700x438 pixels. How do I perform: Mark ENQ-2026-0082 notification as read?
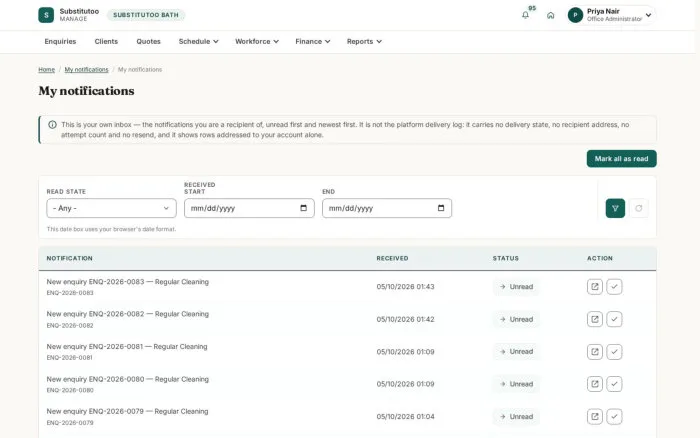(x=614, y=319)
